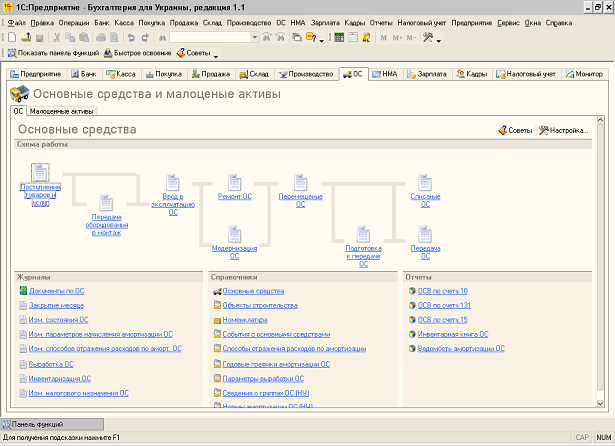Open the Инвентарная книга ОС report

pyautogui.click(x=453, y=334)
